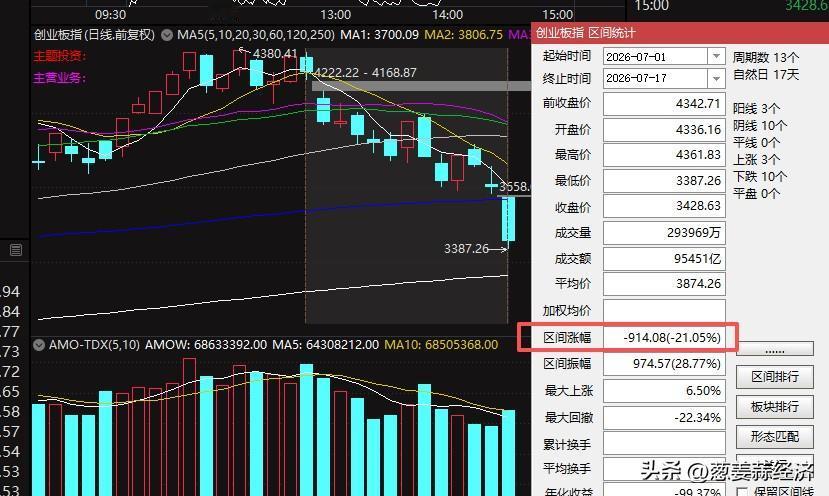Click the MA5(5,10,20,30,60,120,250) indicator label
The width and height of the screenshot is (829, 496).
click(x=256, y=35)
